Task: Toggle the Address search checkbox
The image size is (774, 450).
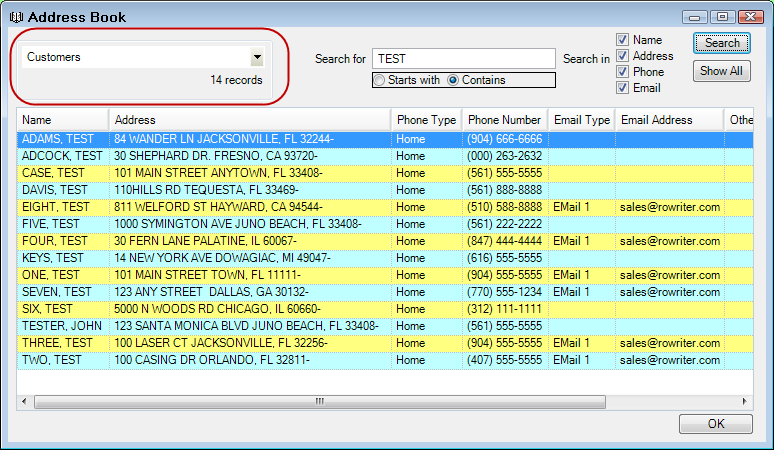Action: (x=622, y=56)
